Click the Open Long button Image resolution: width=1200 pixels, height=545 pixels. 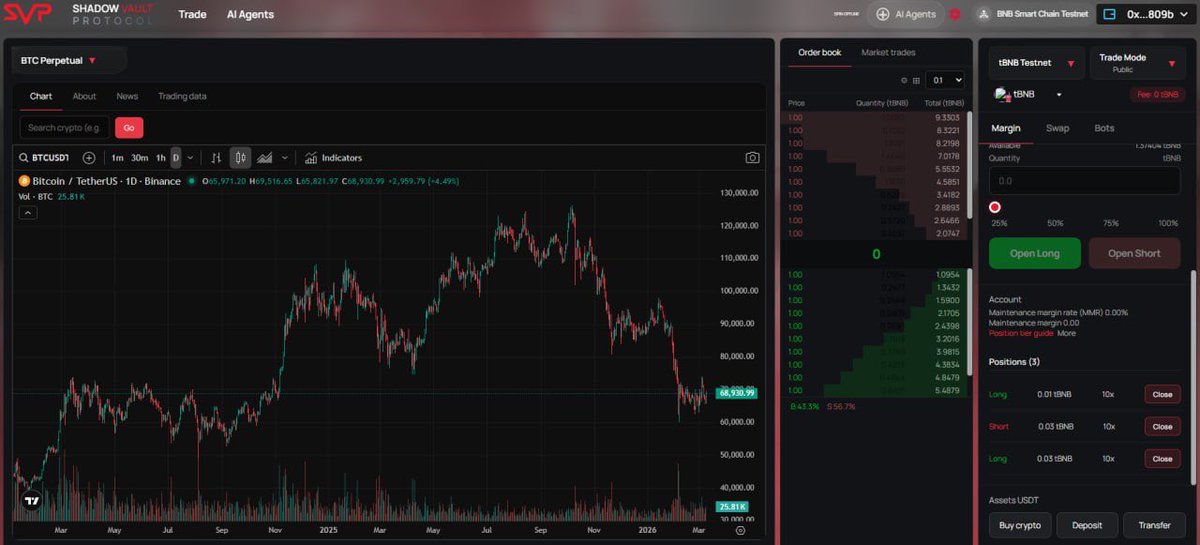tap(1035, 253)
